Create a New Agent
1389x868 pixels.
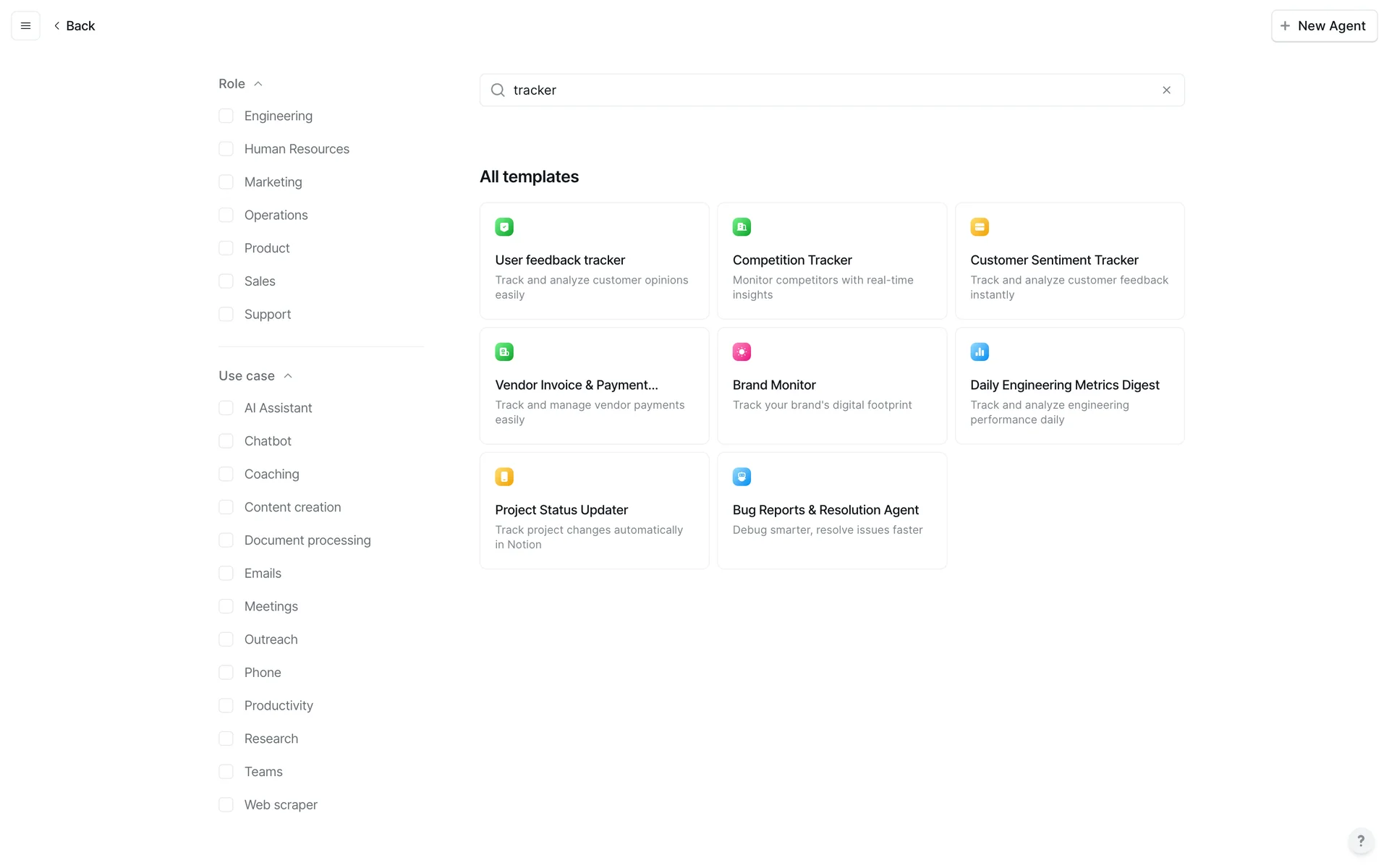tap(1324, 26)
